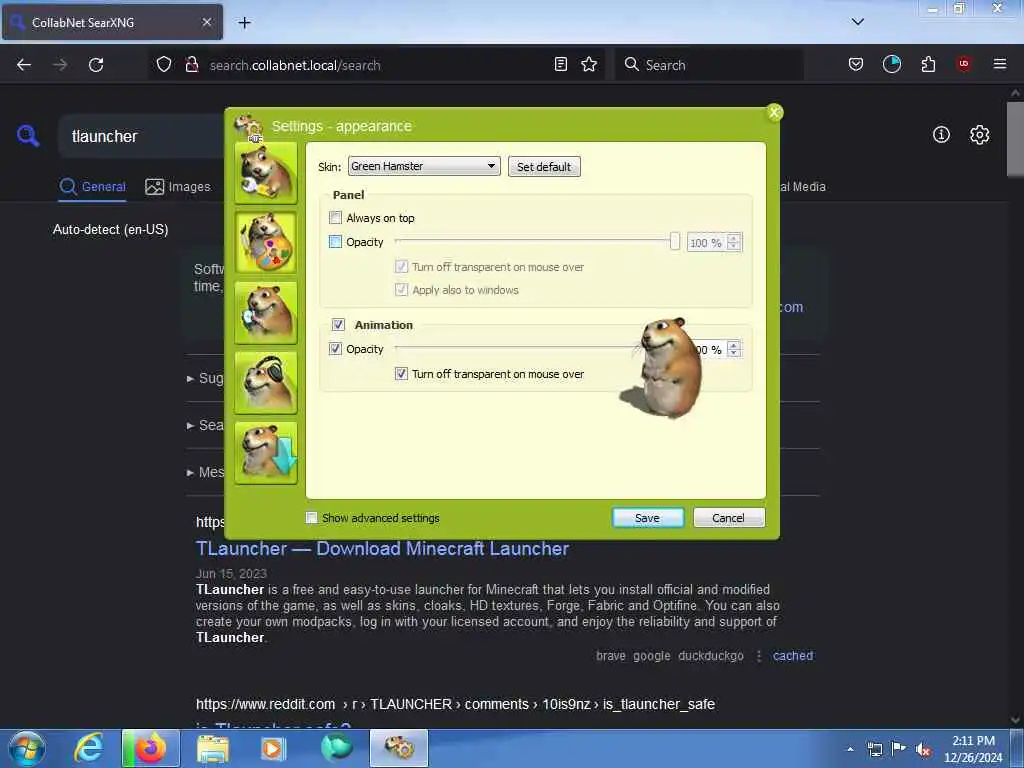Click the Animation opacity percent stepper arrows
Screen dimensions: 1024x768
tap(734, 349)
